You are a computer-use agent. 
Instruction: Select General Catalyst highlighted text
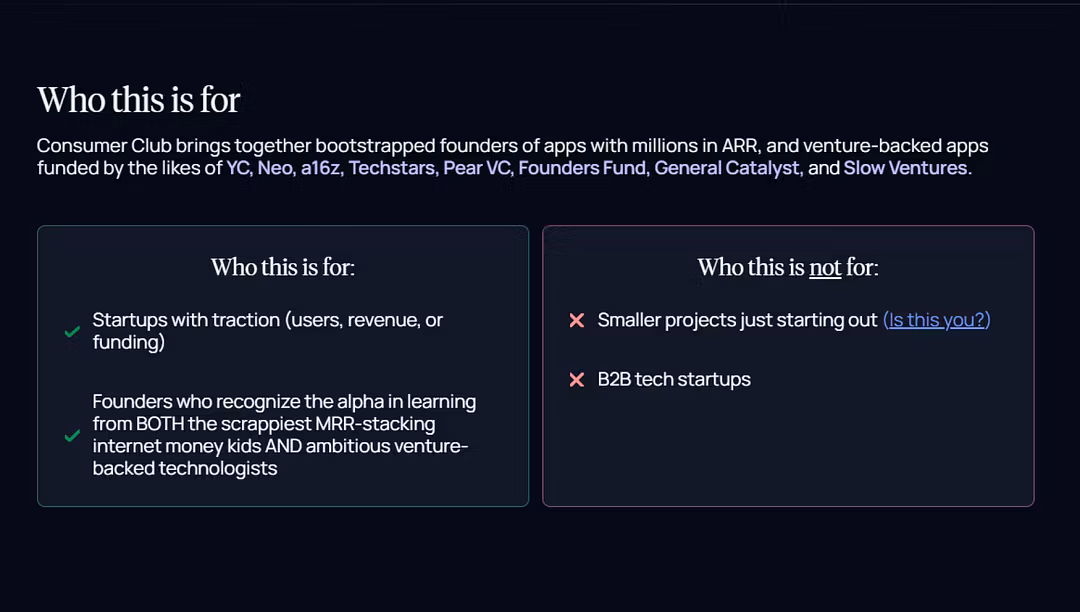pos(729,168)
